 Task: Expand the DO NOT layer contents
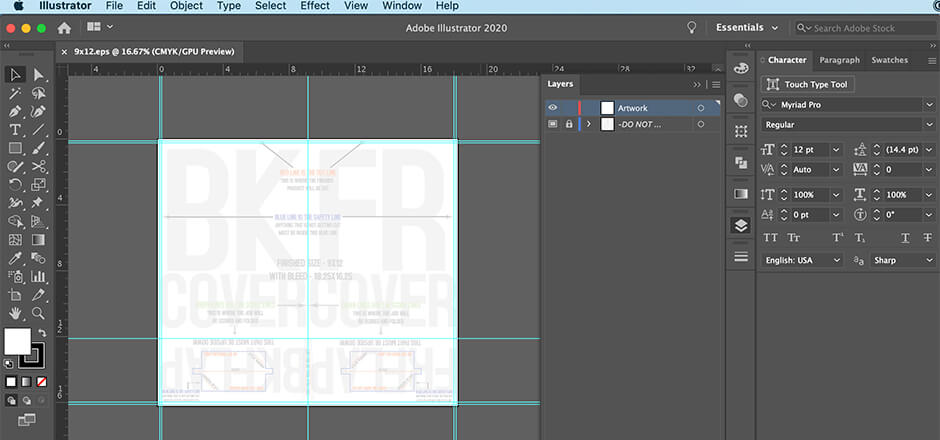point(589,124)
